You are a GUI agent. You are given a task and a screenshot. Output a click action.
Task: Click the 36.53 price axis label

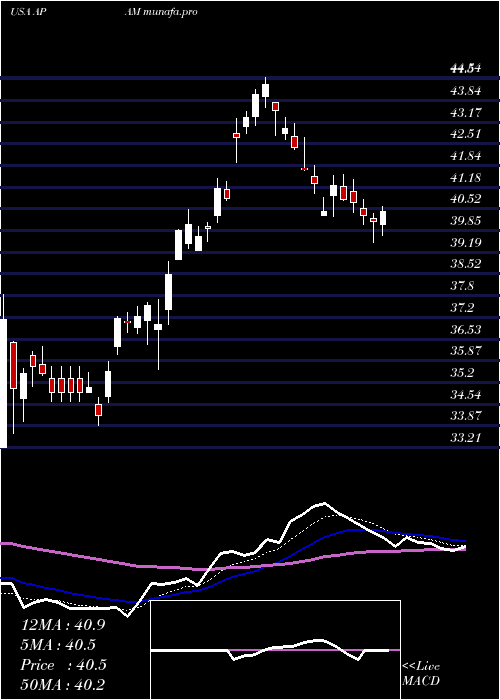coord(466,330)
